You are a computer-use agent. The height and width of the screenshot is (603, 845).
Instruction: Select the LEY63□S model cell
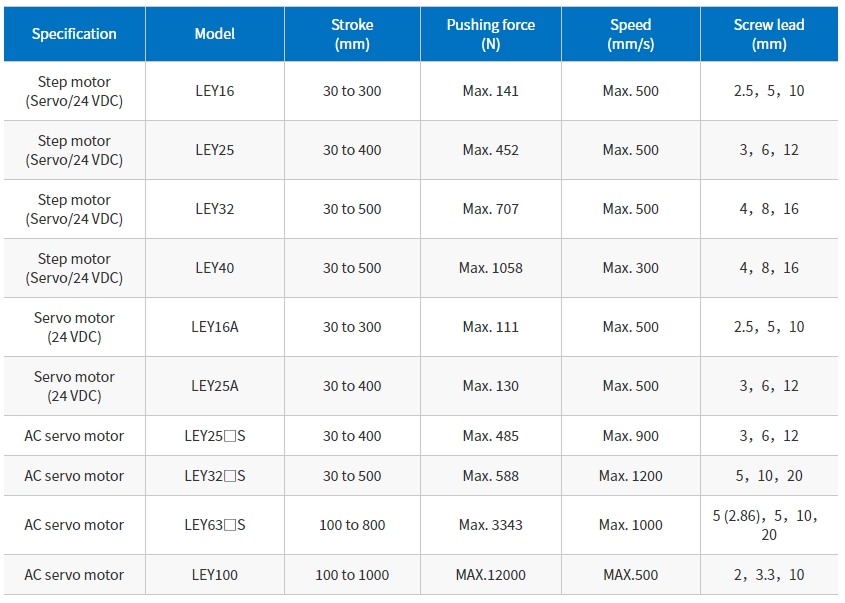215,525
